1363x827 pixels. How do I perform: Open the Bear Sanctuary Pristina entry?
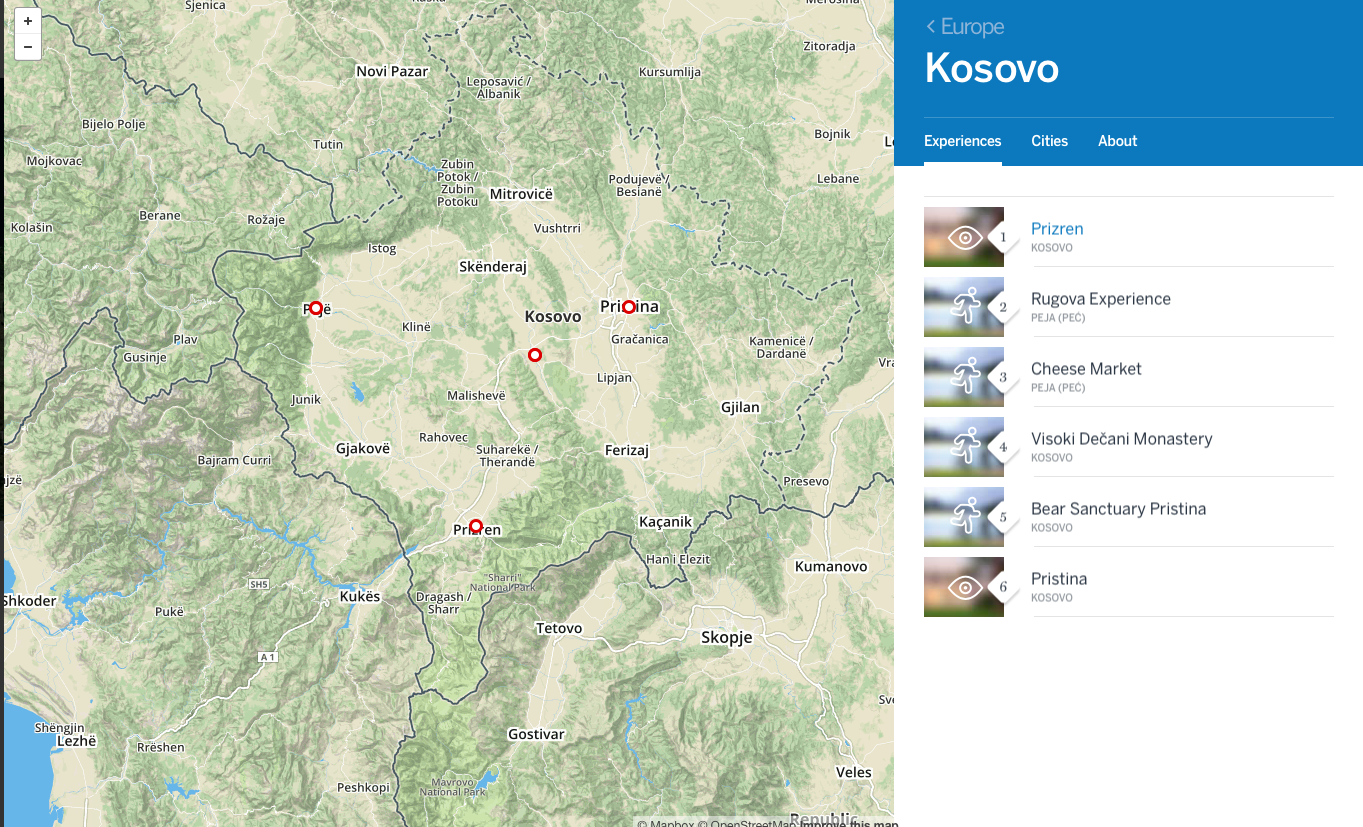(1118, 509)
